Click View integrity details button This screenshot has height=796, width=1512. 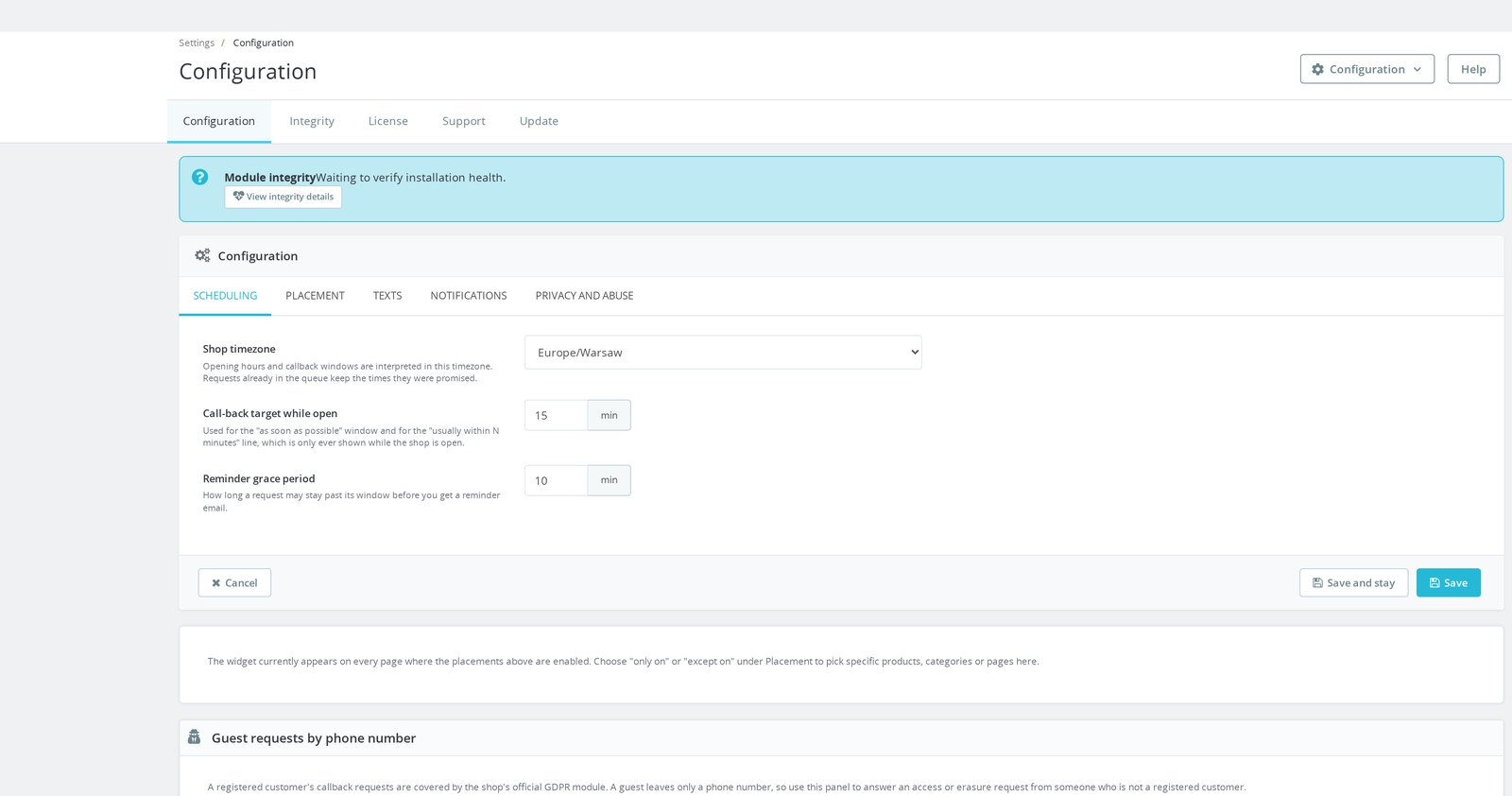tap(283, 197)
